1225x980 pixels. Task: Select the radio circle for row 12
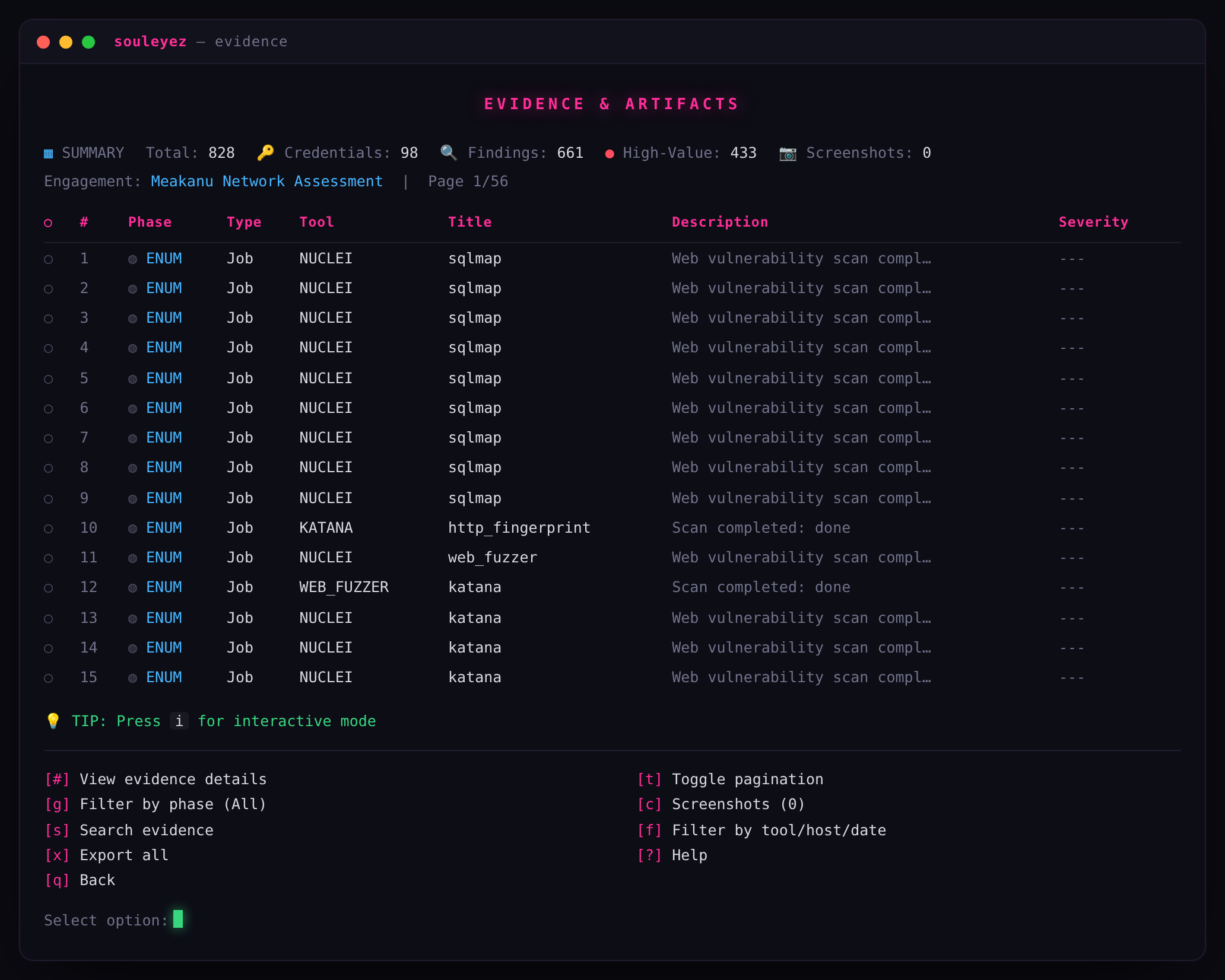coord(49,588)
